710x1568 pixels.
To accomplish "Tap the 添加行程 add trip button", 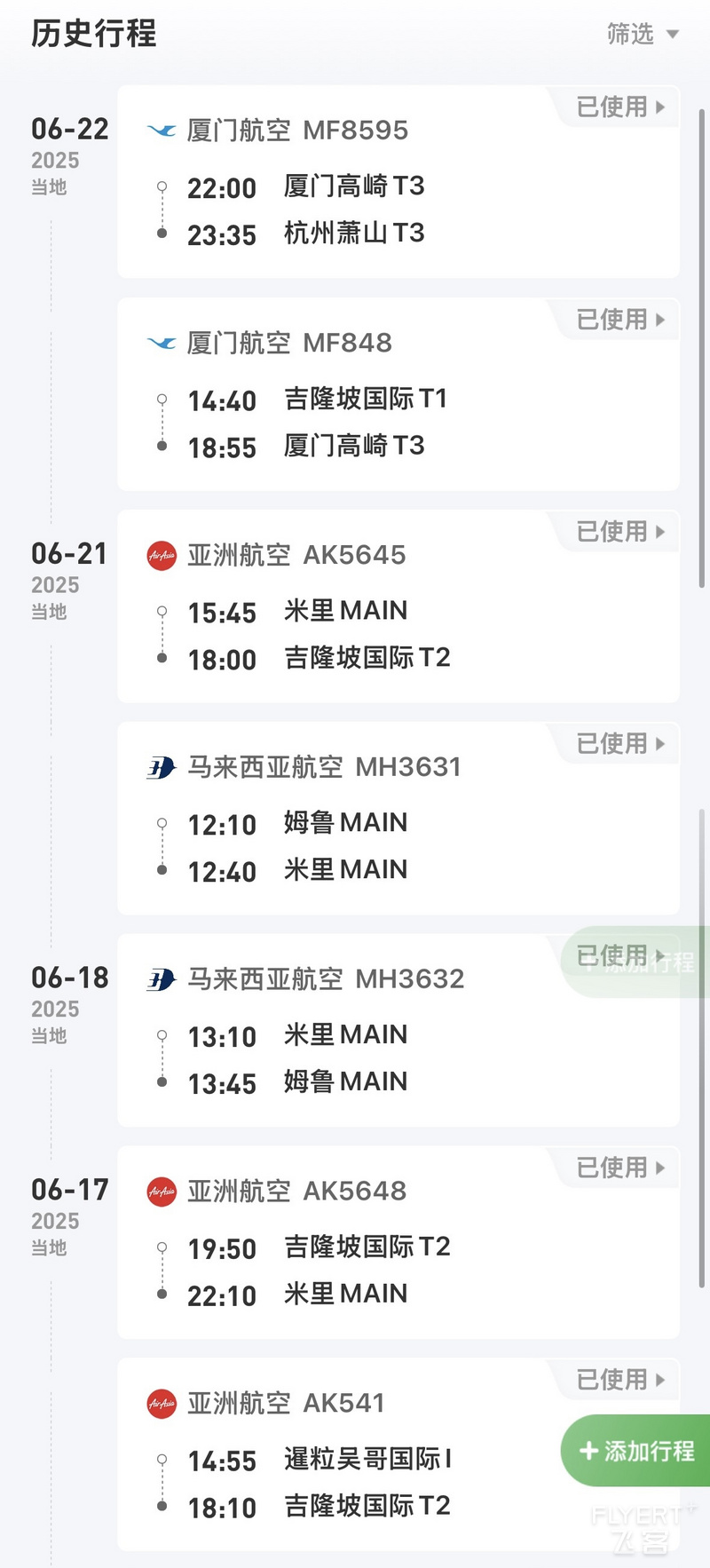I will pyautogui.click(x=635, y=1451).
